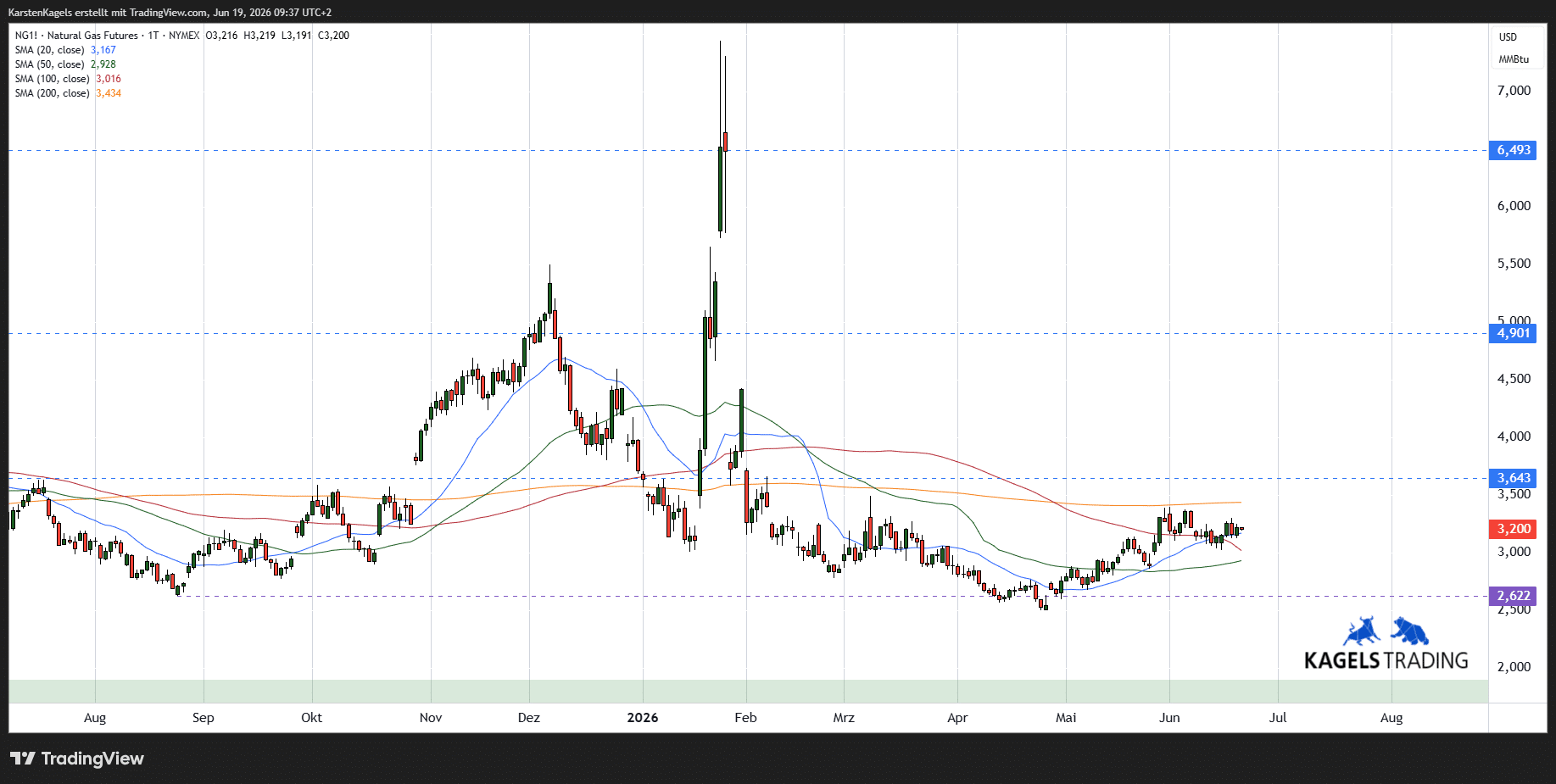Click the 5,500 price axis tick

[1514, 264]
